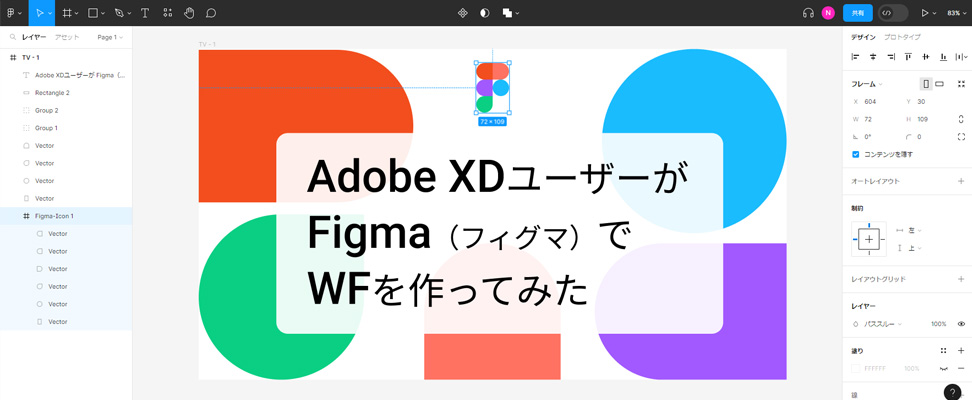Screen dimensions: 972x400
Task: Toggle the Dev Mode switch
Action: pos(893,12)
